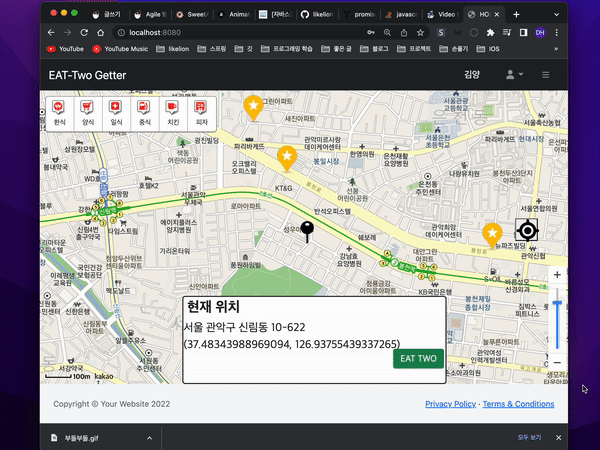Click the current-location crosshair button
The image size is (600, 450).
527,230
